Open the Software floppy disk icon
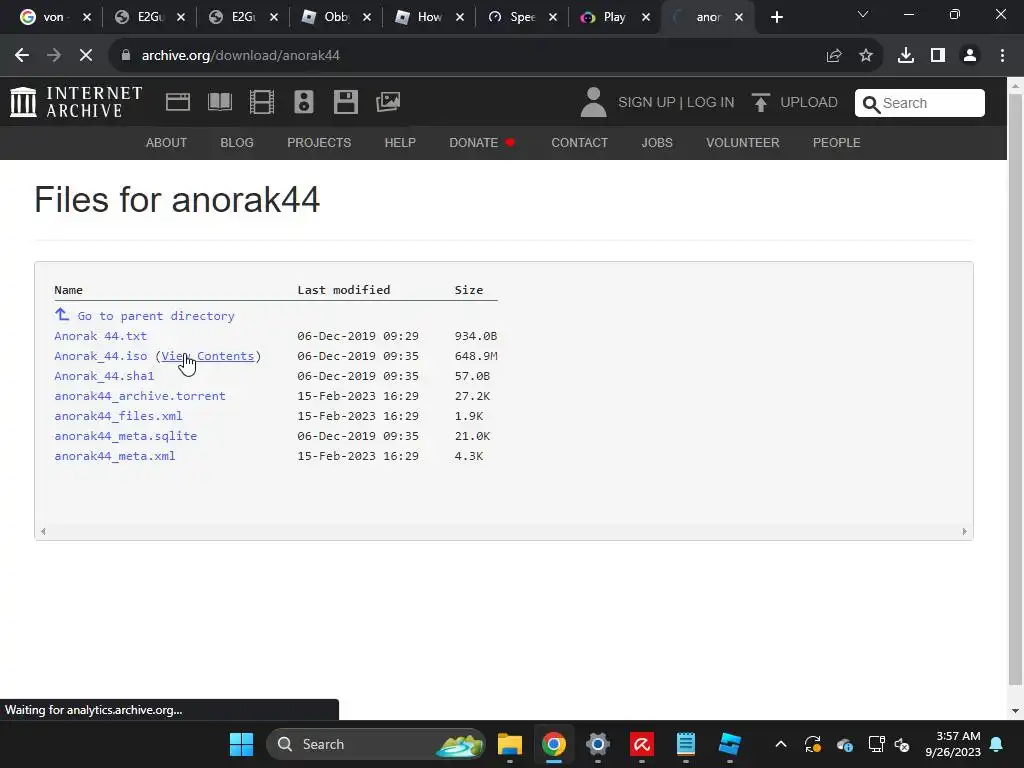 click(345, 102)
